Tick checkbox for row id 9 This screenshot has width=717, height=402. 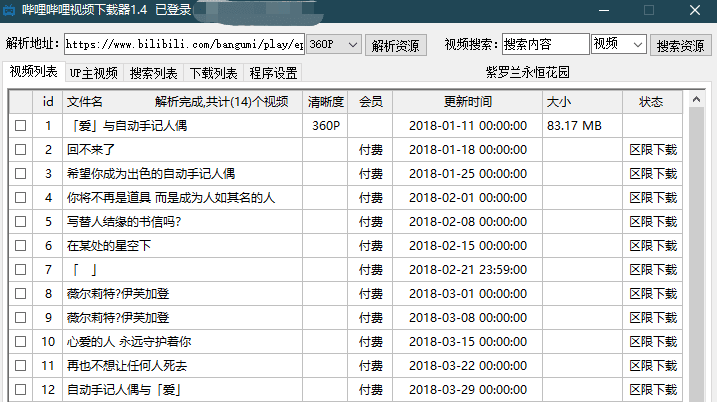click(x=21, y=318)
